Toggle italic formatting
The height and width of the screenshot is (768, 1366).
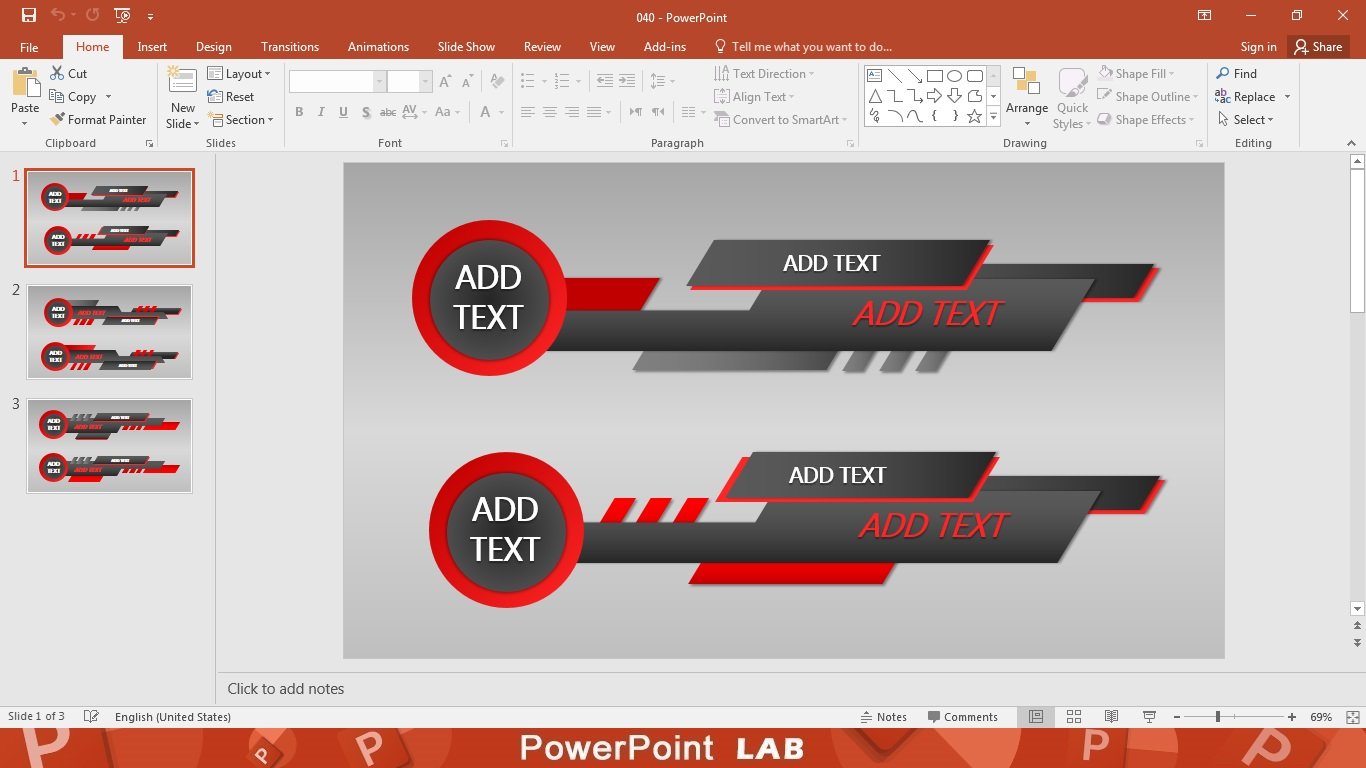tap(321, 112)
